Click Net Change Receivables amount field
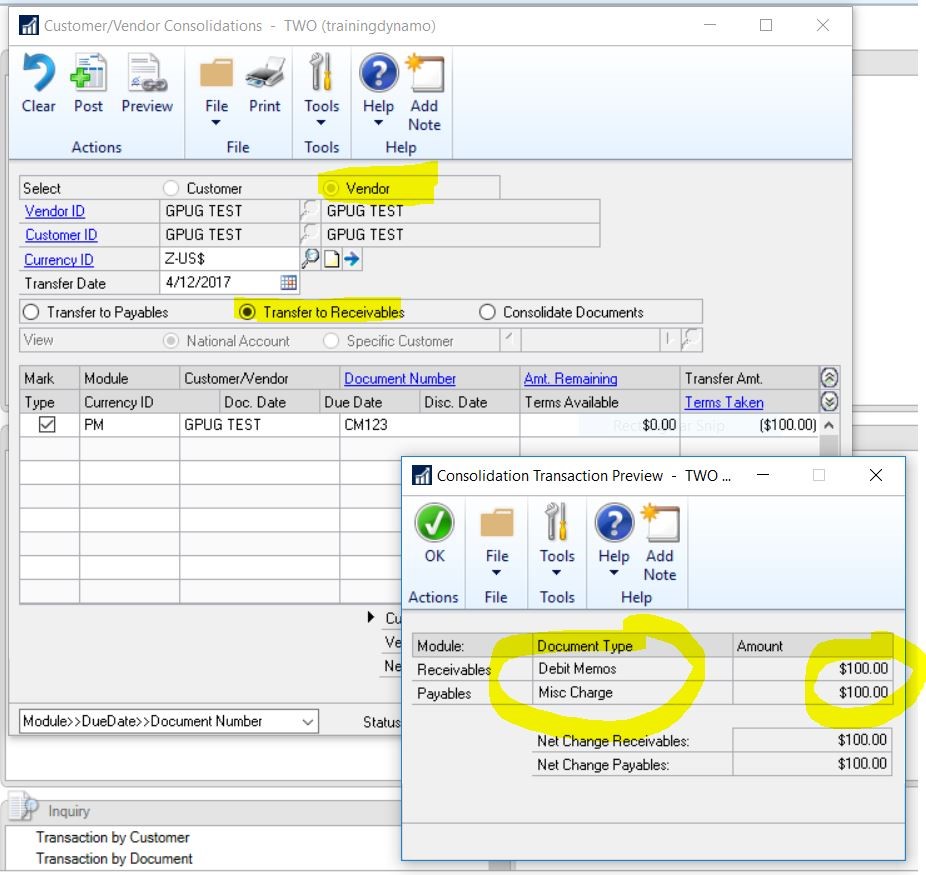The image size is (926, 875). coord(812,740)
